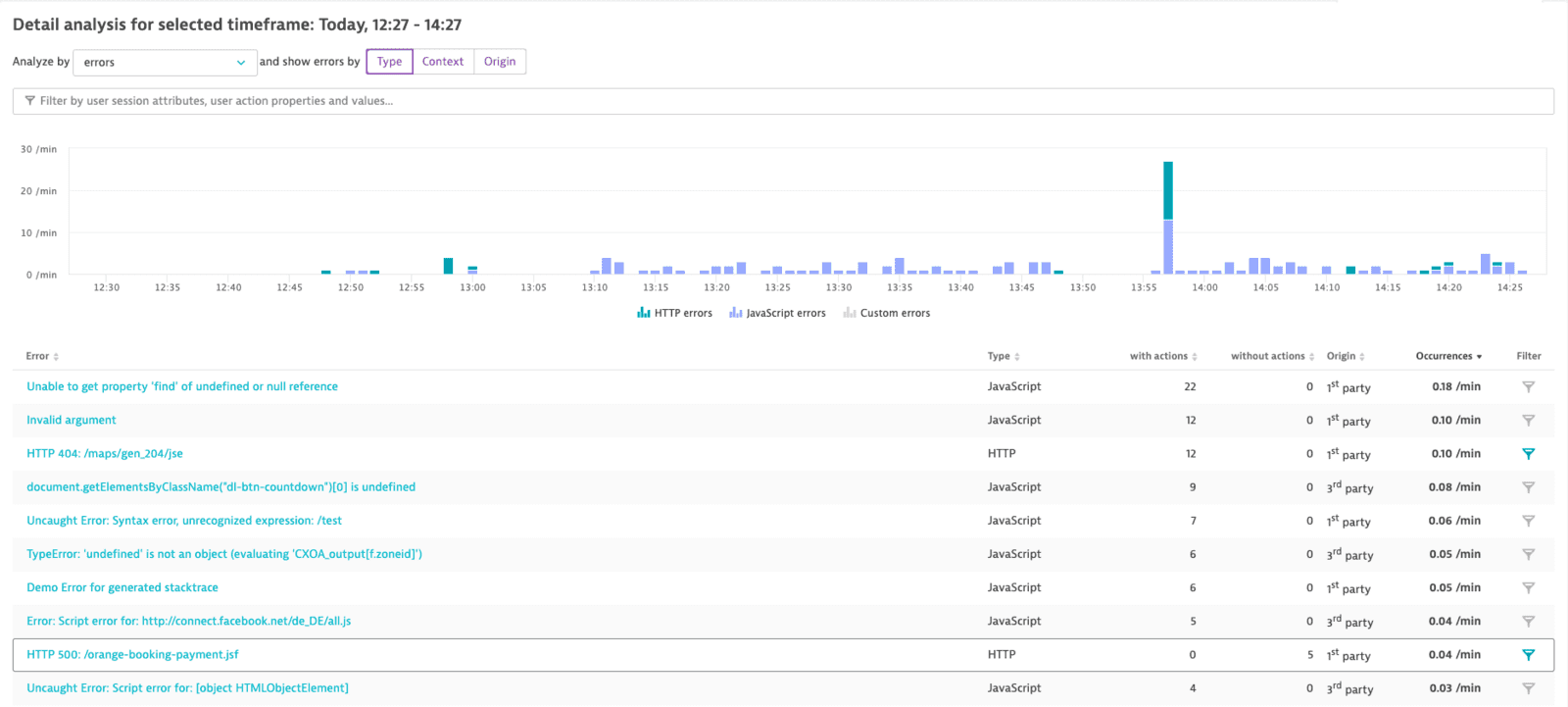Click funnel icon in filter bar
This screenshot has width=1568, height=707.
[30, 101]
